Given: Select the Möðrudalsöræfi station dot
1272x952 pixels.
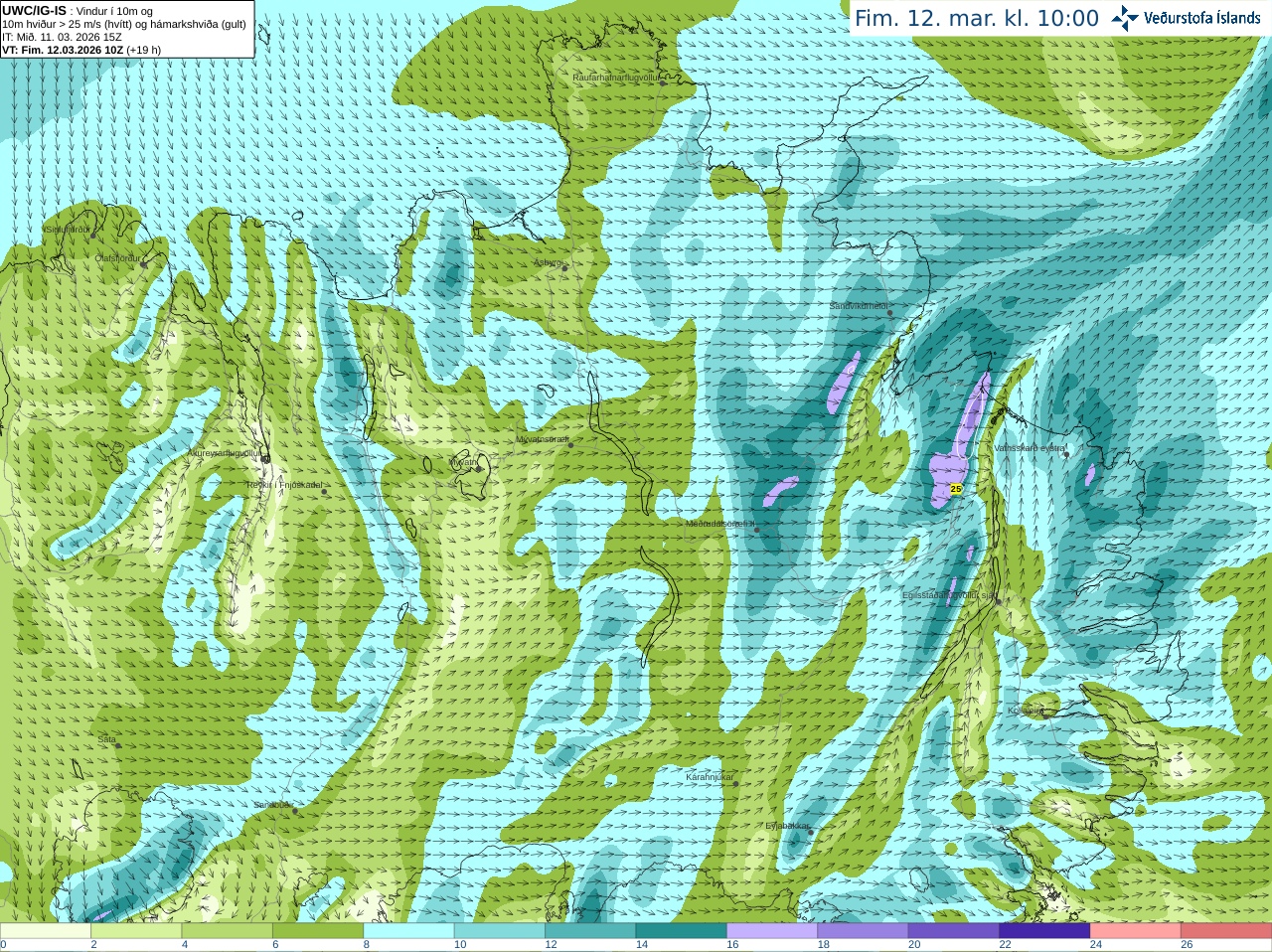Looking at the screenshot, I should coord(756,530).
